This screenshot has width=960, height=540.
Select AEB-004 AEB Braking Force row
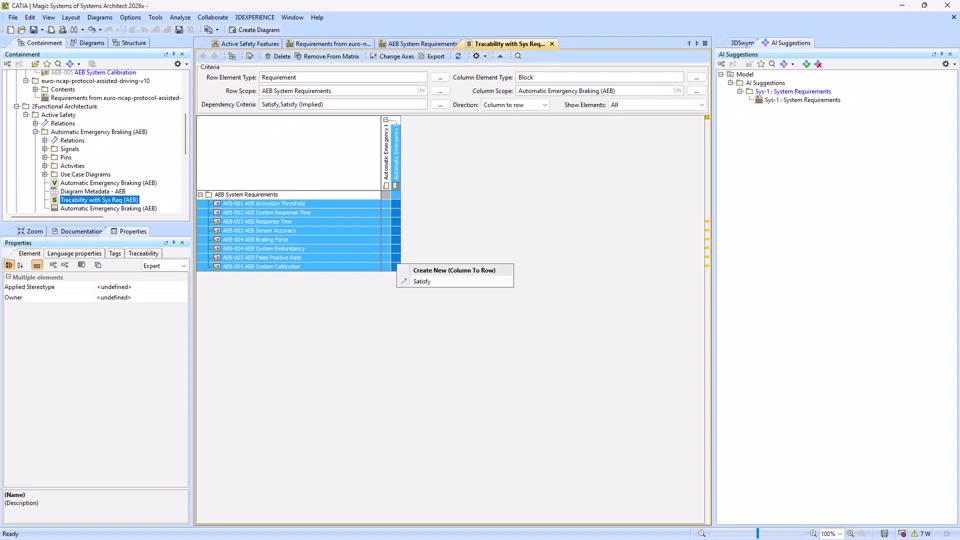click(x=288, y=240)
